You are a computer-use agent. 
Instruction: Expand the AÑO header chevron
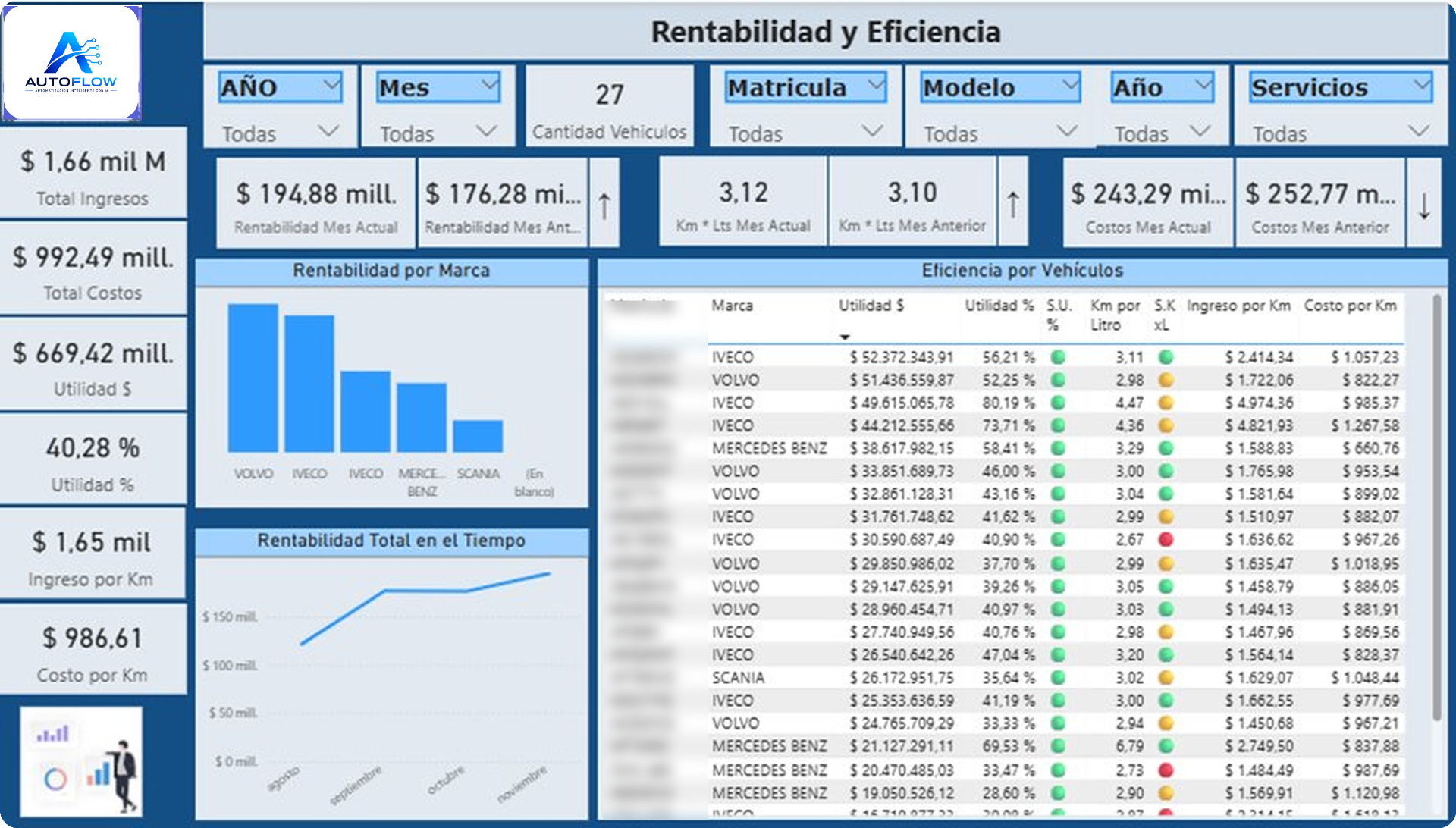[x=331, y=85]
